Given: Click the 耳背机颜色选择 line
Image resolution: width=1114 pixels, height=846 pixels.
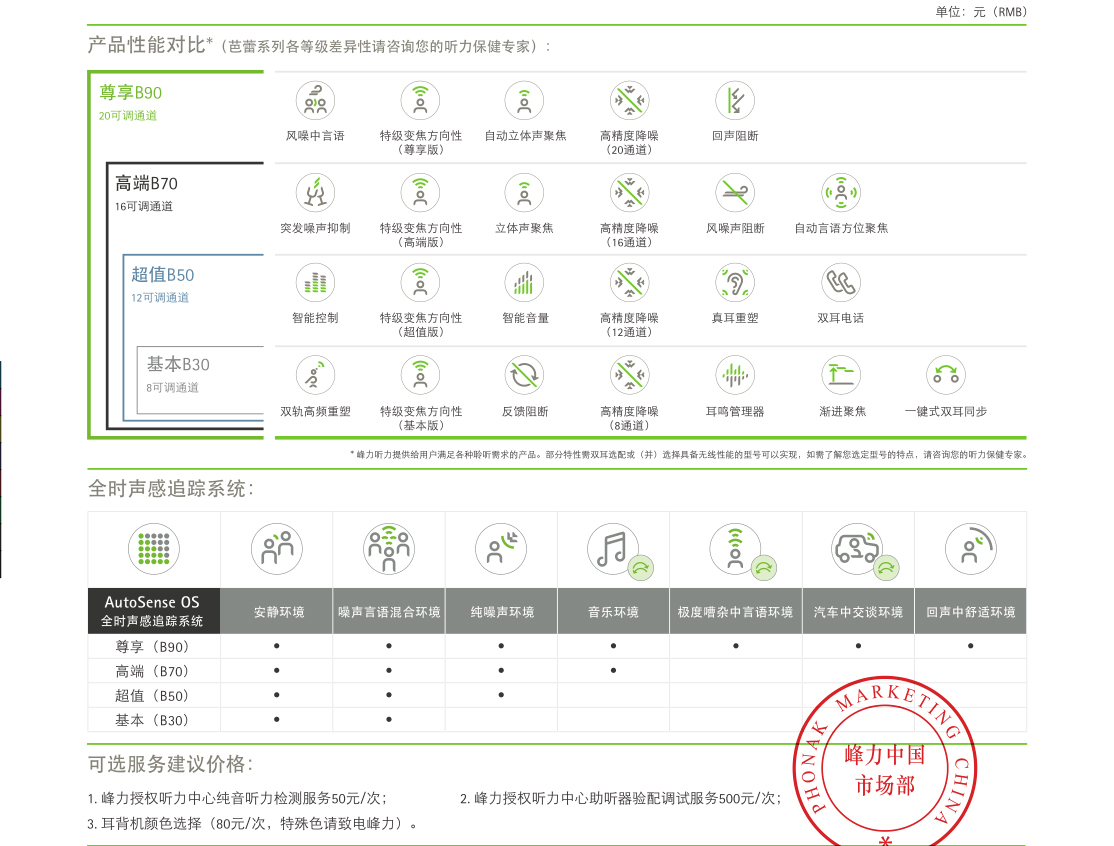Looking at the screenshot, I should pyautogui.click(x=252, y=824).
